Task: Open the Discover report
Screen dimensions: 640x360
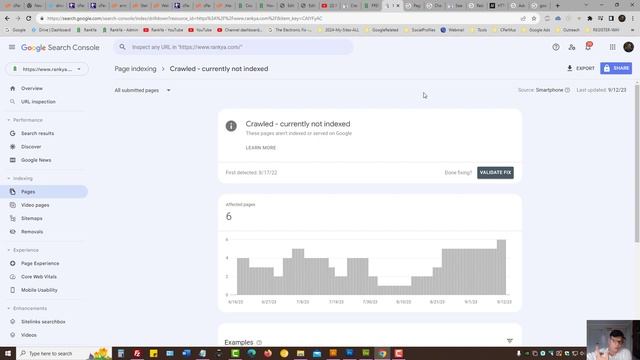Action: pyautogui.click(x=31, y=147)
